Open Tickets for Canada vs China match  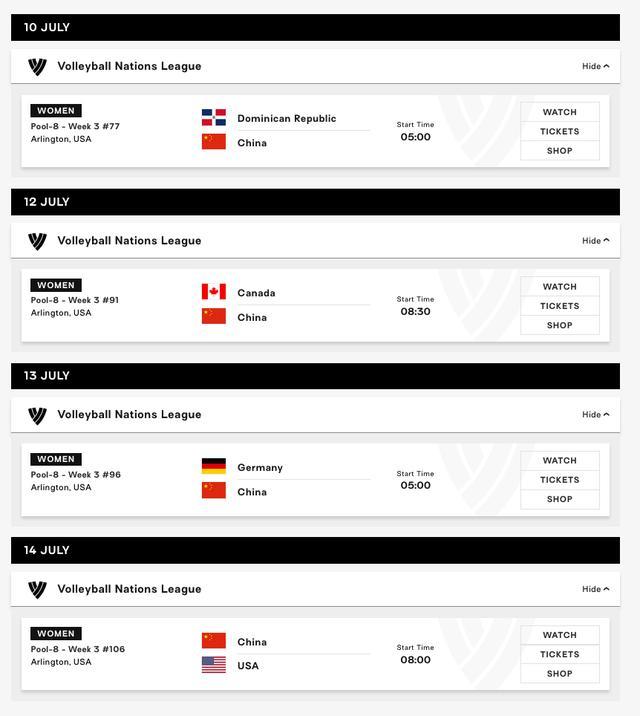coord(560,306)
